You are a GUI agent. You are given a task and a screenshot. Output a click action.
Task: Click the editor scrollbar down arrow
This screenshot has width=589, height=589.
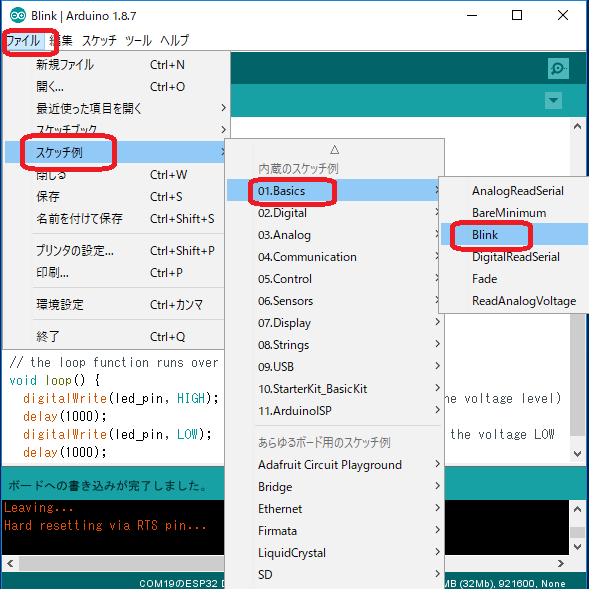tap(577, 454)
